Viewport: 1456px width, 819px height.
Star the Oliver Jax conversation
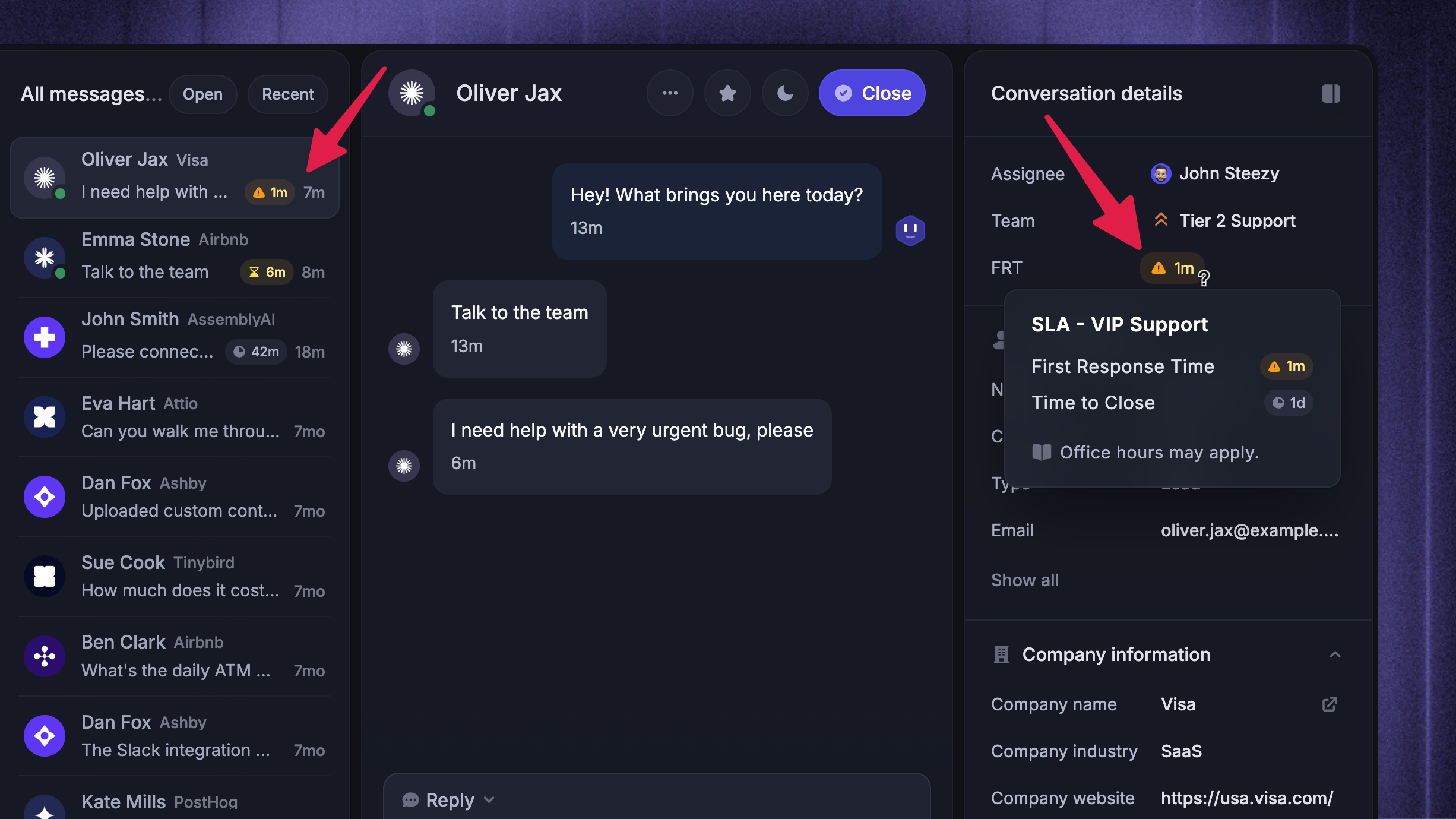(727, 93)
